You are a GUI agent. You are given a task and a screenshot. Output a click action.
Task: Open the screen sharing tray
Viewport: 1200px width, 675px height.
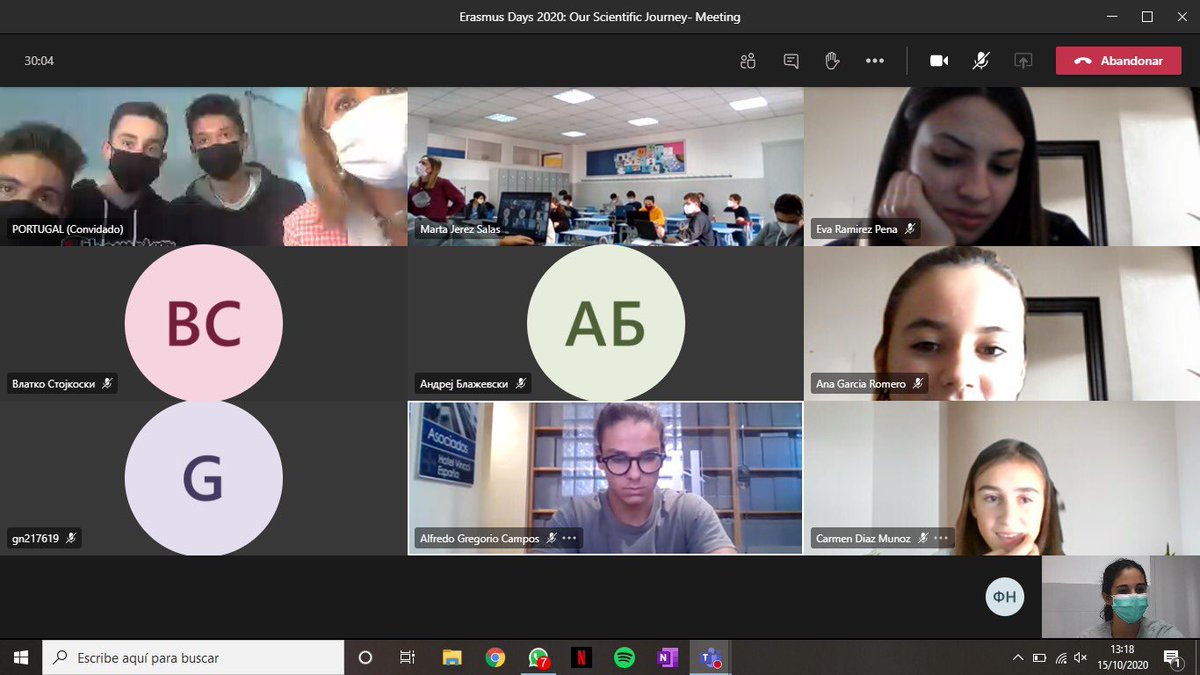[x=1023, y=61]
